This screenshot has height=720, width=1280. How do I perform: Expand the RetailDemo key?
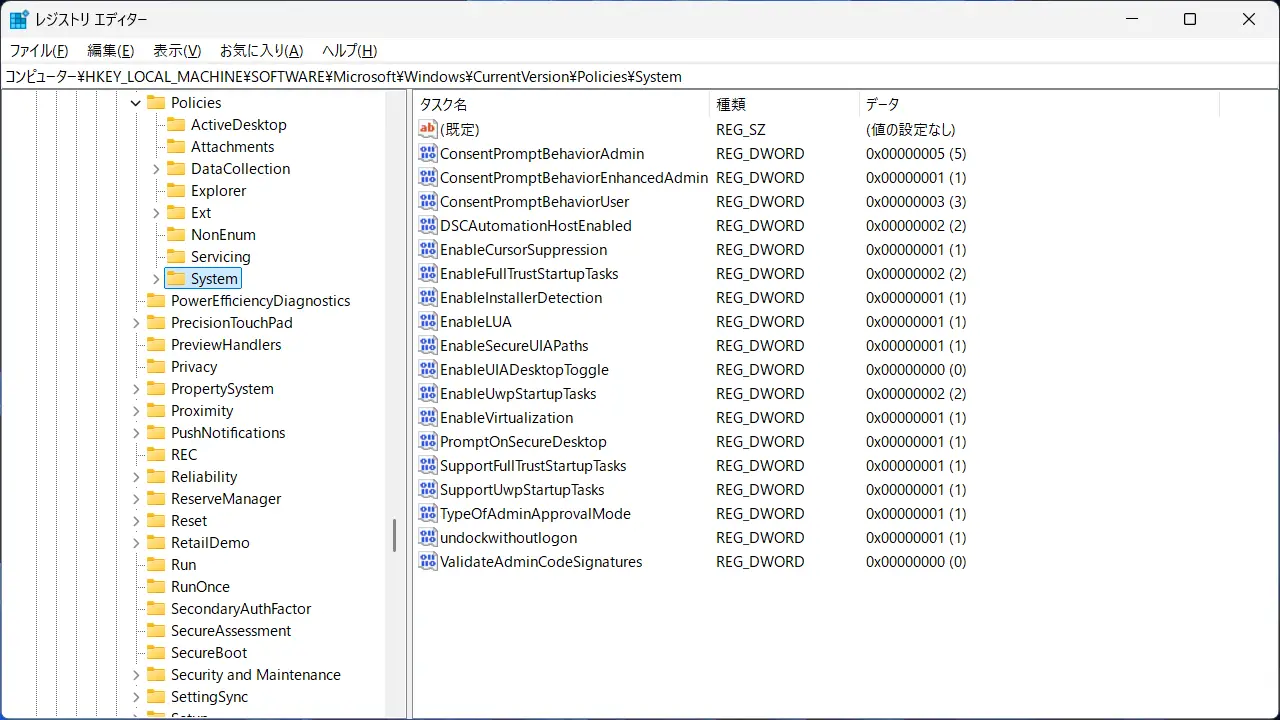136,543
